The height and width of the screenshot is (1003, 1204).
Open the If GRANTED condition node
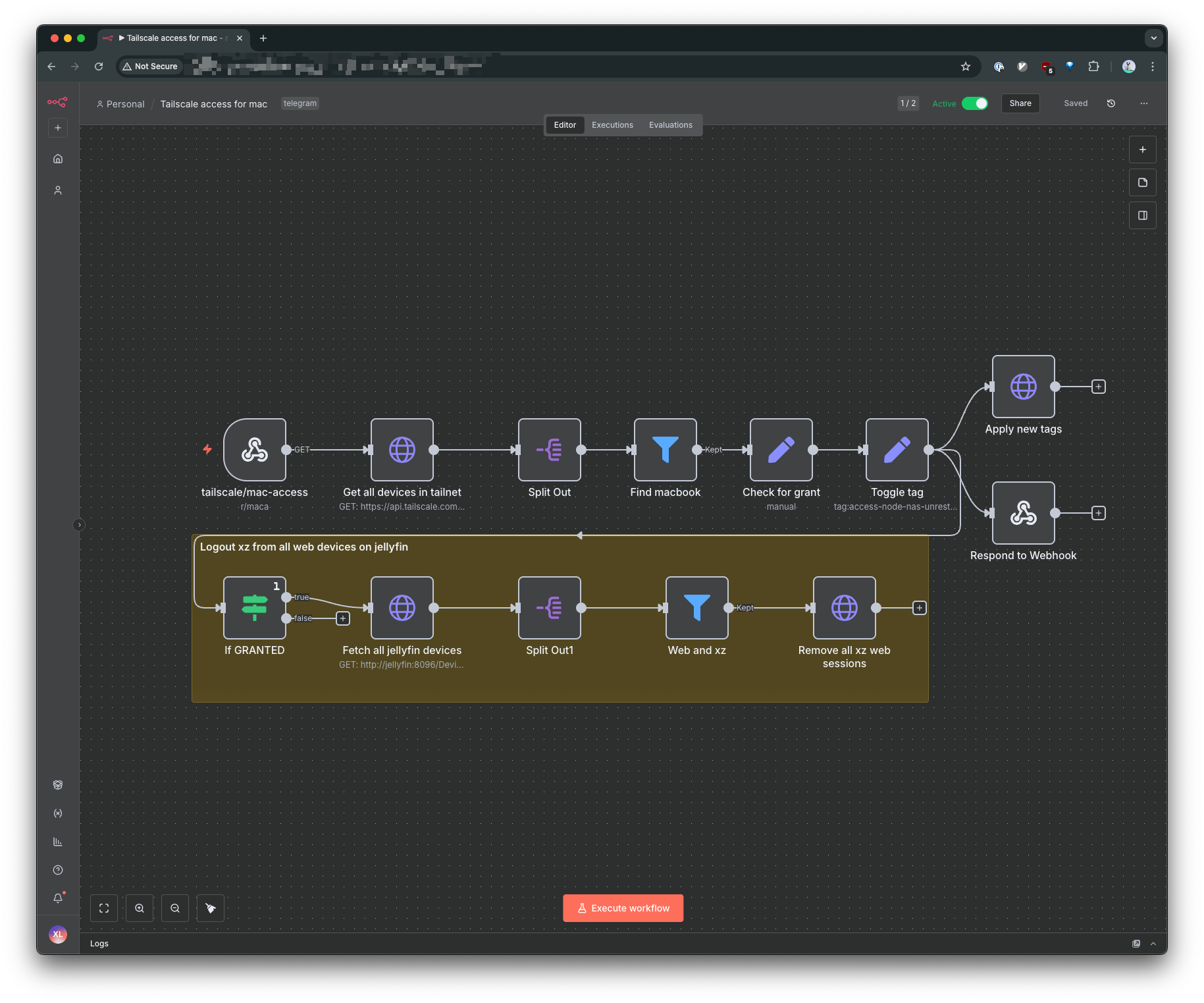(255, 608)
